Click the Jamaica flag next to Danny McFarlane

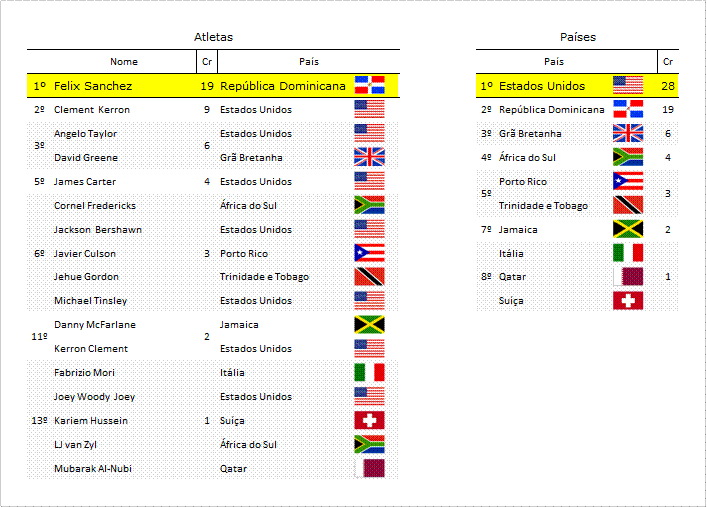[369, 324]
